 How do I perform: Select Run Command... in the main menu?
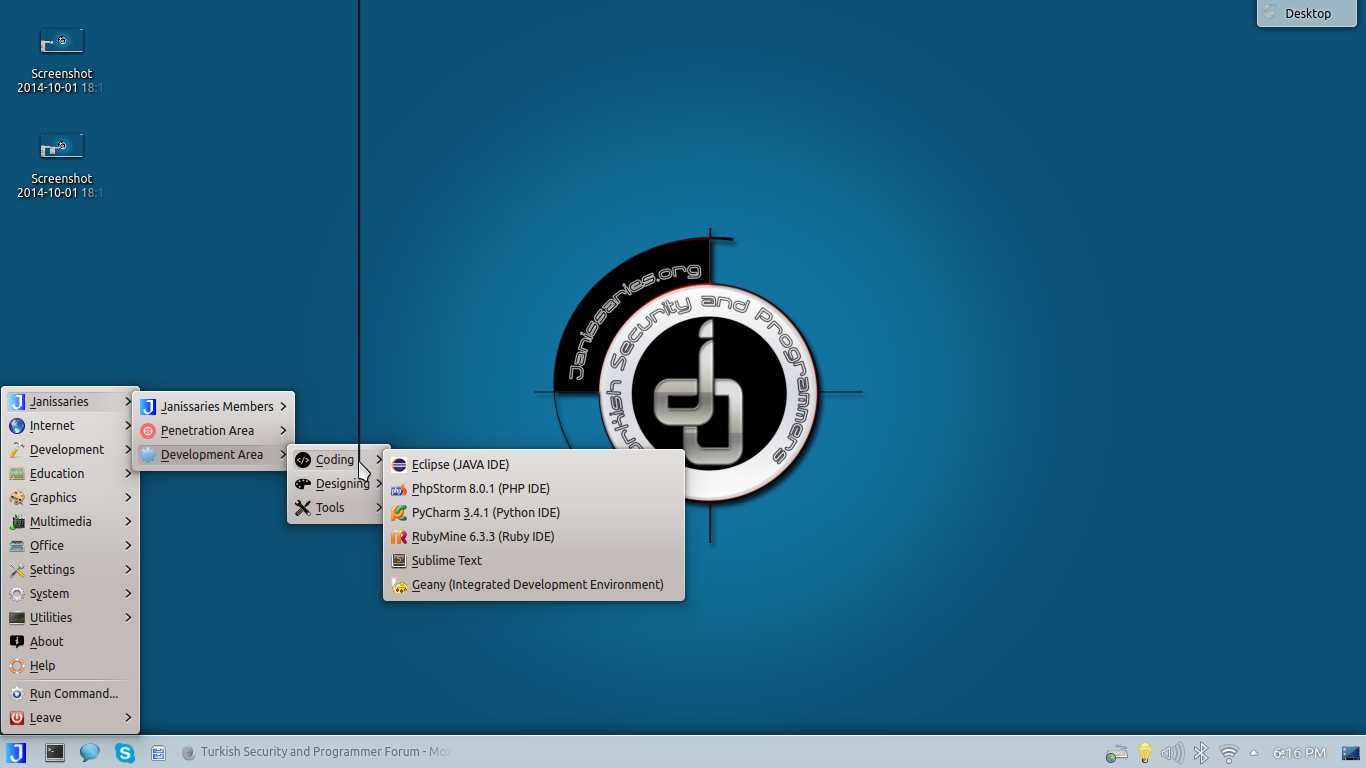click(x=71, y=694)
